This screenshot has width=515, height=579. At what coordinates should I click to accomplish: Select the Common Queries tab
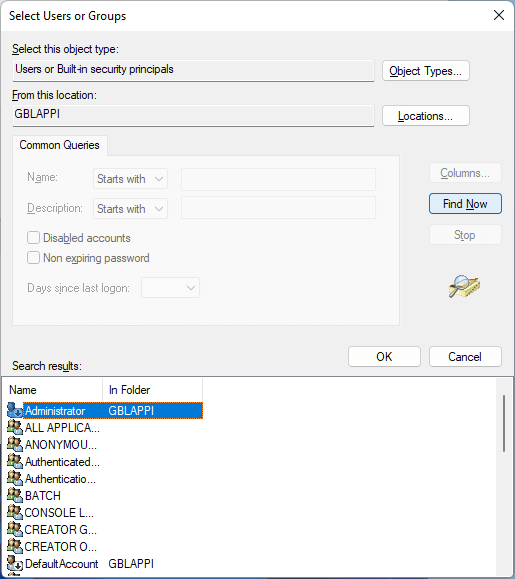tap(59, 145)
